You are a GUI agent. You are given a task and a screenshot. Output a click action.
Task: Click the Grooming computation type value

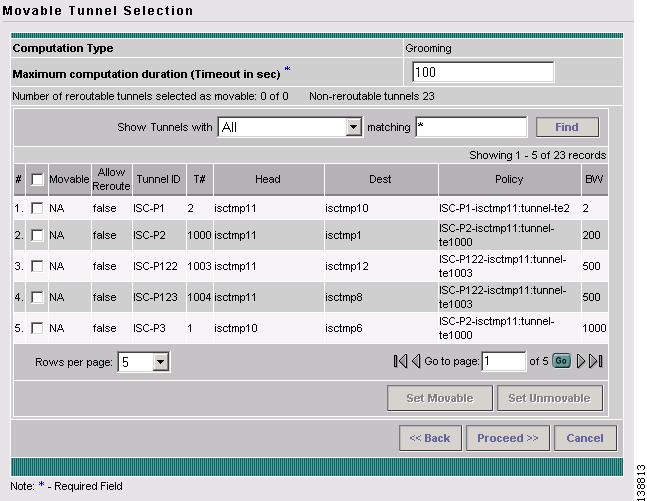[x=428, y=48]
